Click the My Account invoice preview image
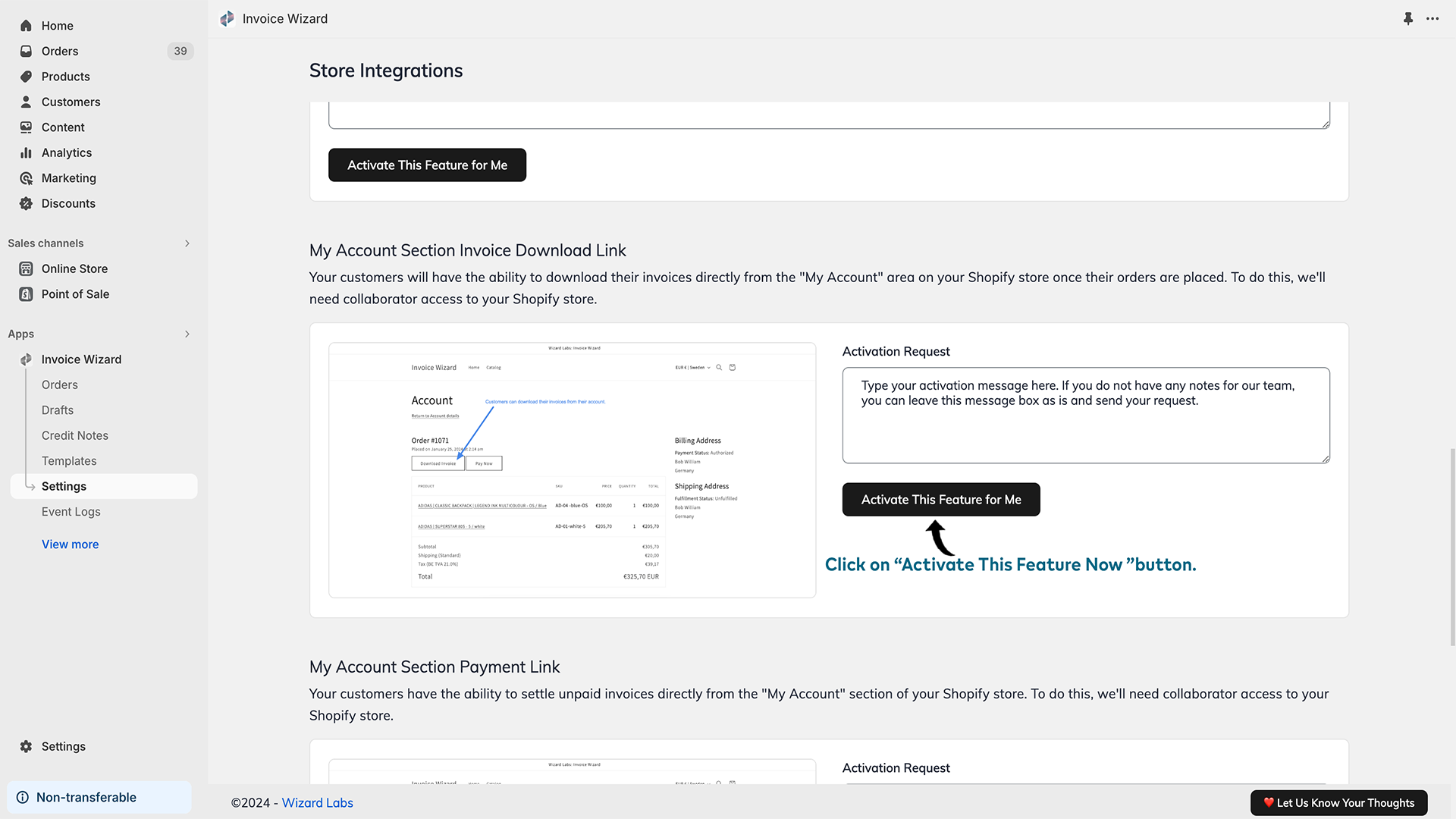This screenshot has width=1456, height=819. 573,470
